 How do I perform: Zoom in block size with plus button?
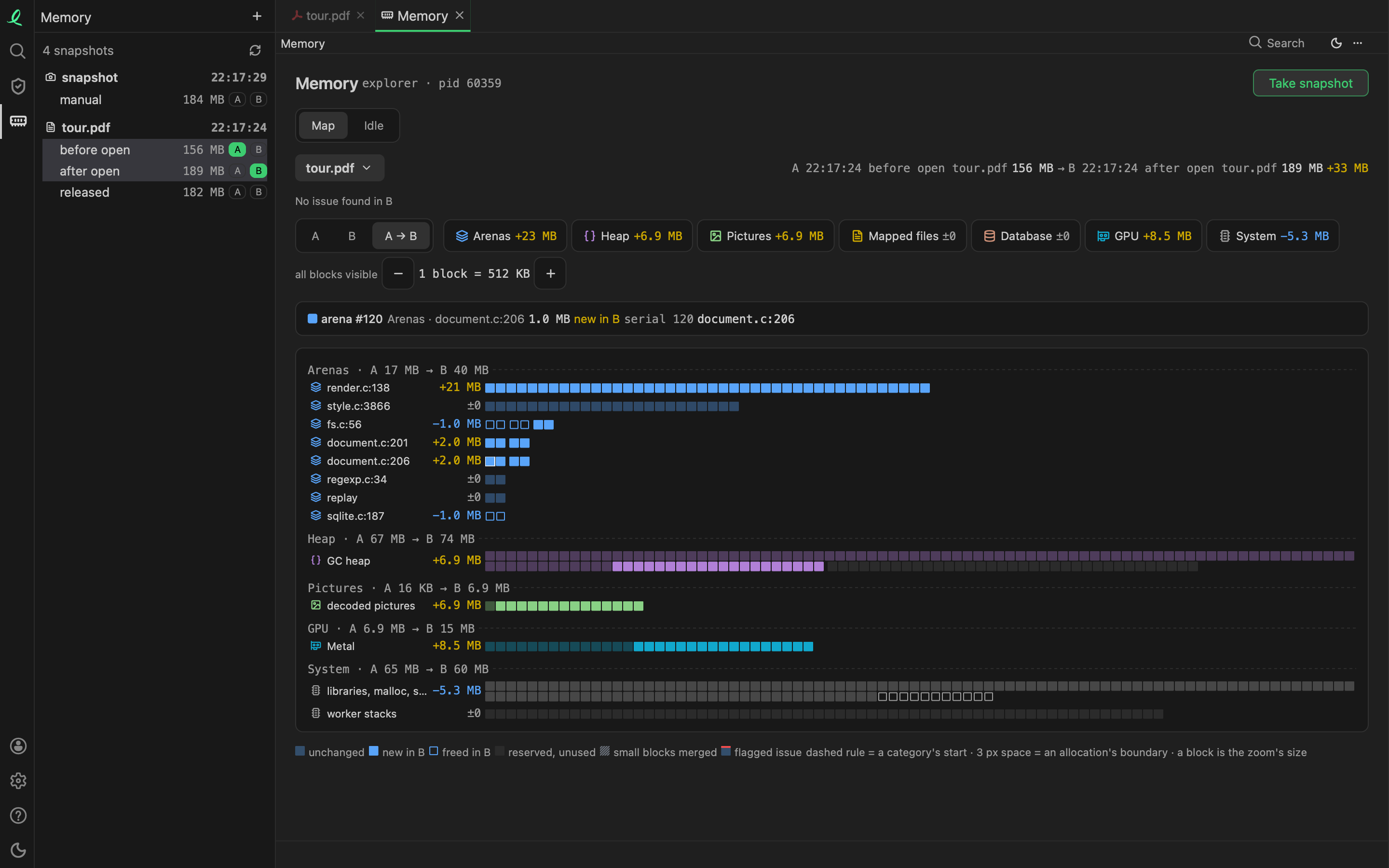click(550, 273)
